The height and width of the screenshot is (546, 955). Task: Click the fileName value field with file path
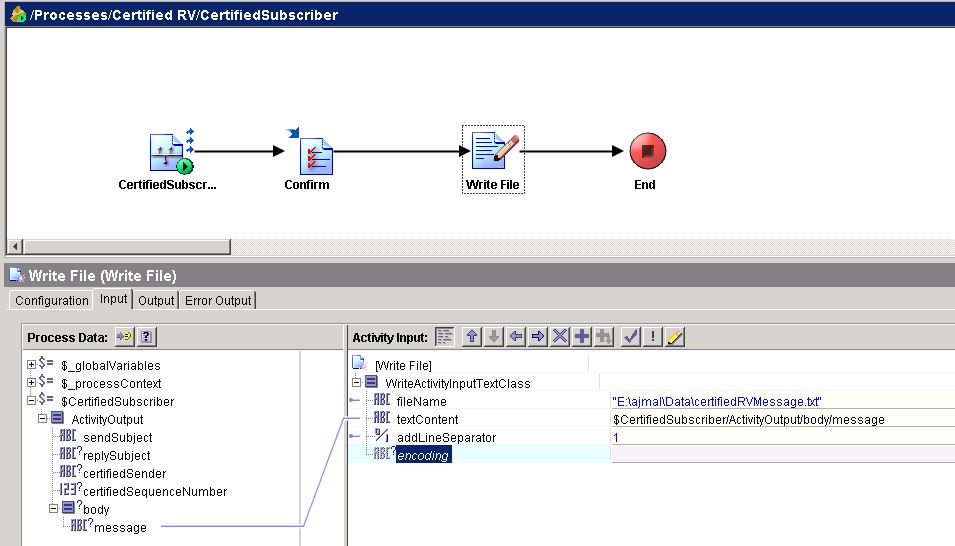pyautogui.click(x=783, y=402)
